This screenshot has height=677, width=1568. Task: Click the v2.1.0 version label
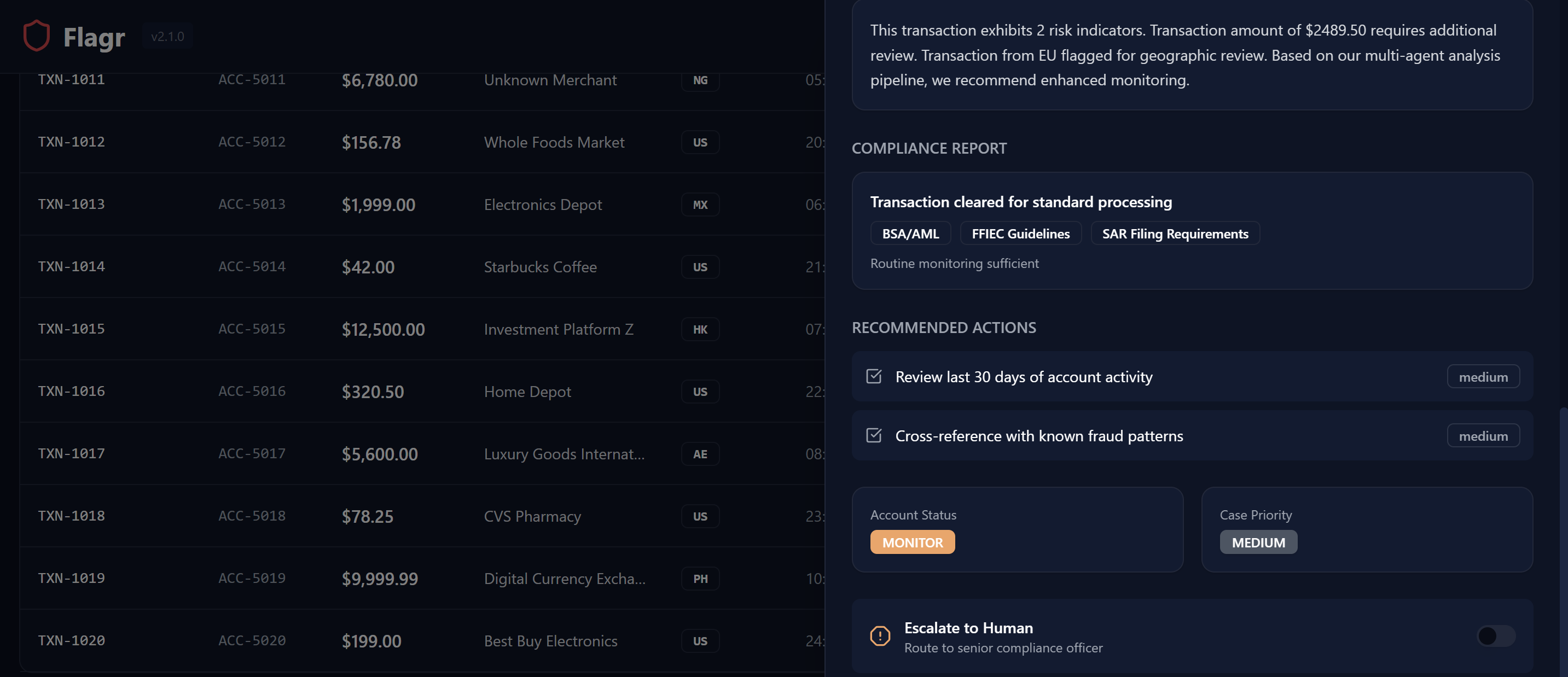click(x=167, y=37)
